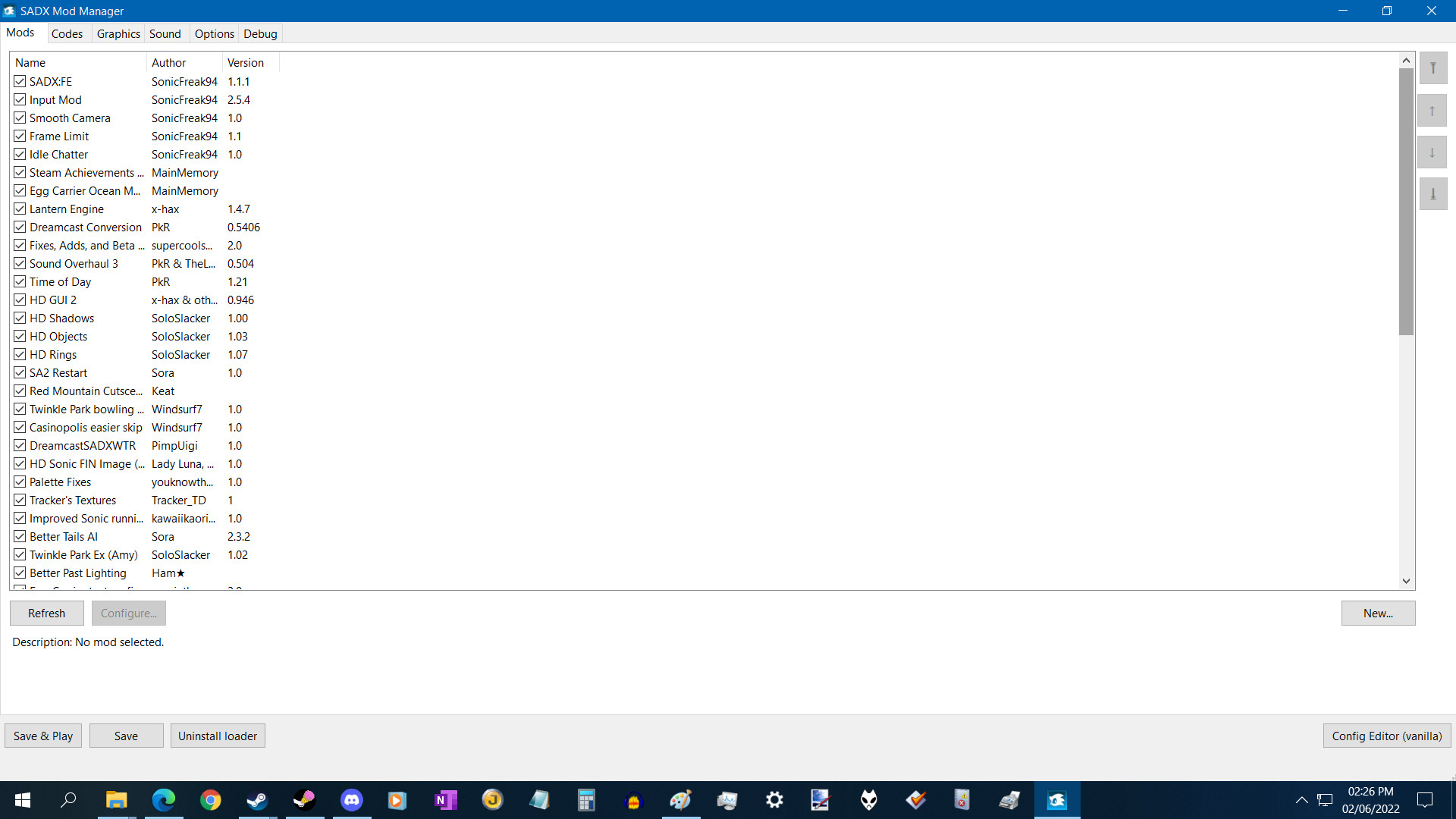Show hidden system tray icons
This screenshot has width=1456, height=819.
click(1301, 800)
